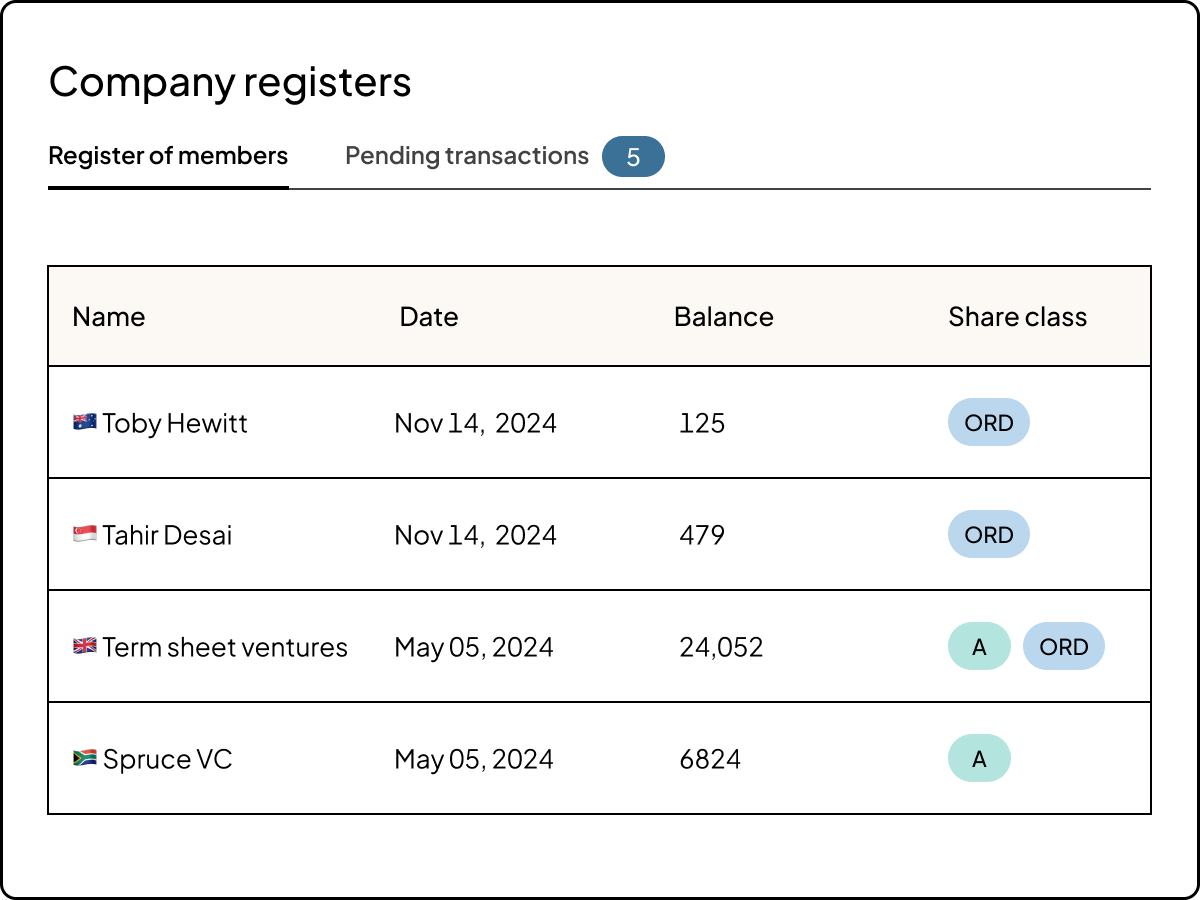
Task: Sort the table by the Name column
Action: [x=109, y=316]
